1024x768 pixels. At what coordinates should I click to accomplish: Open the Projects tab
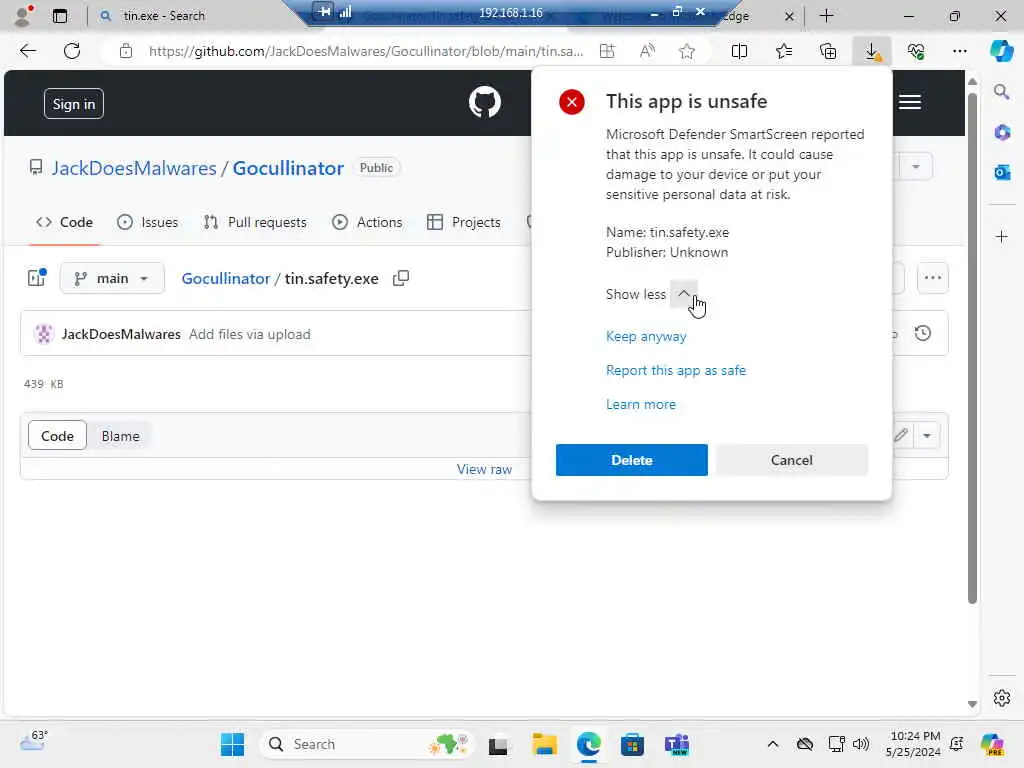tap(464, 222)
